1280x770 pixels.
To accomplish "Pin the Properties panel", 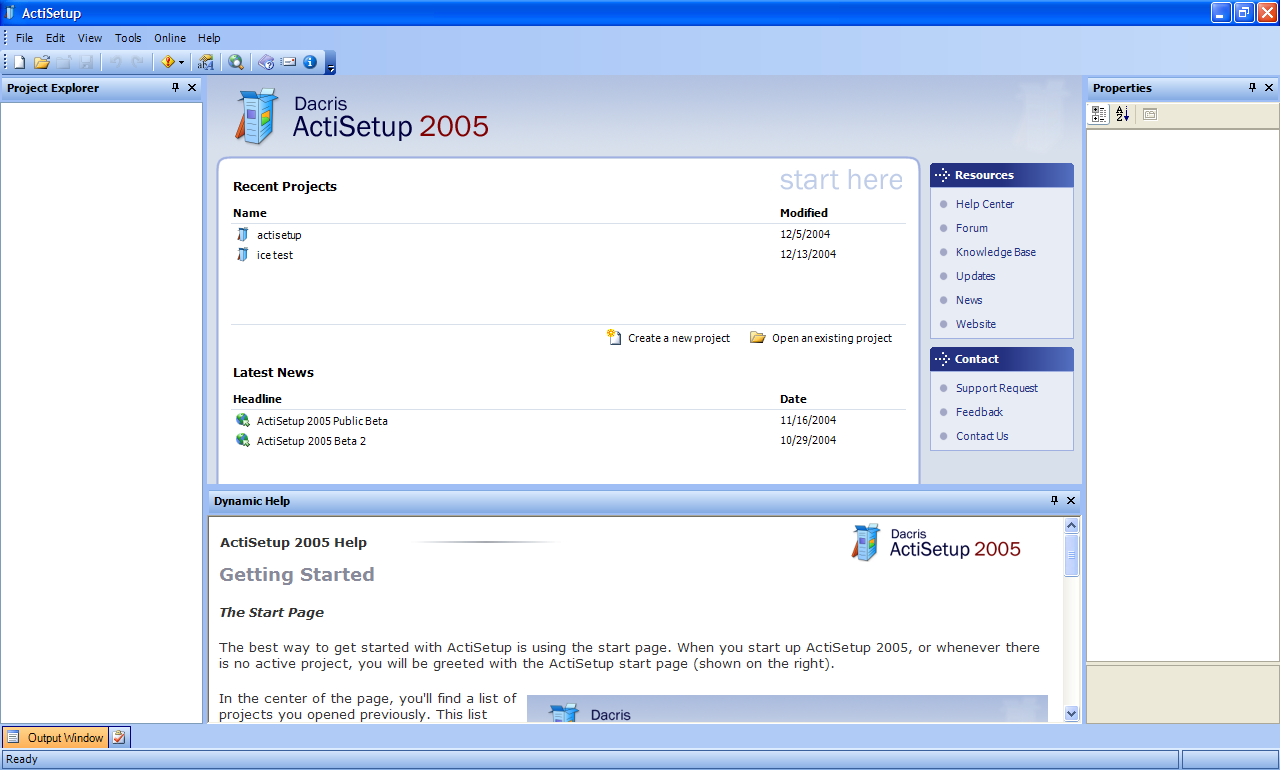I will pos(1253,88).
